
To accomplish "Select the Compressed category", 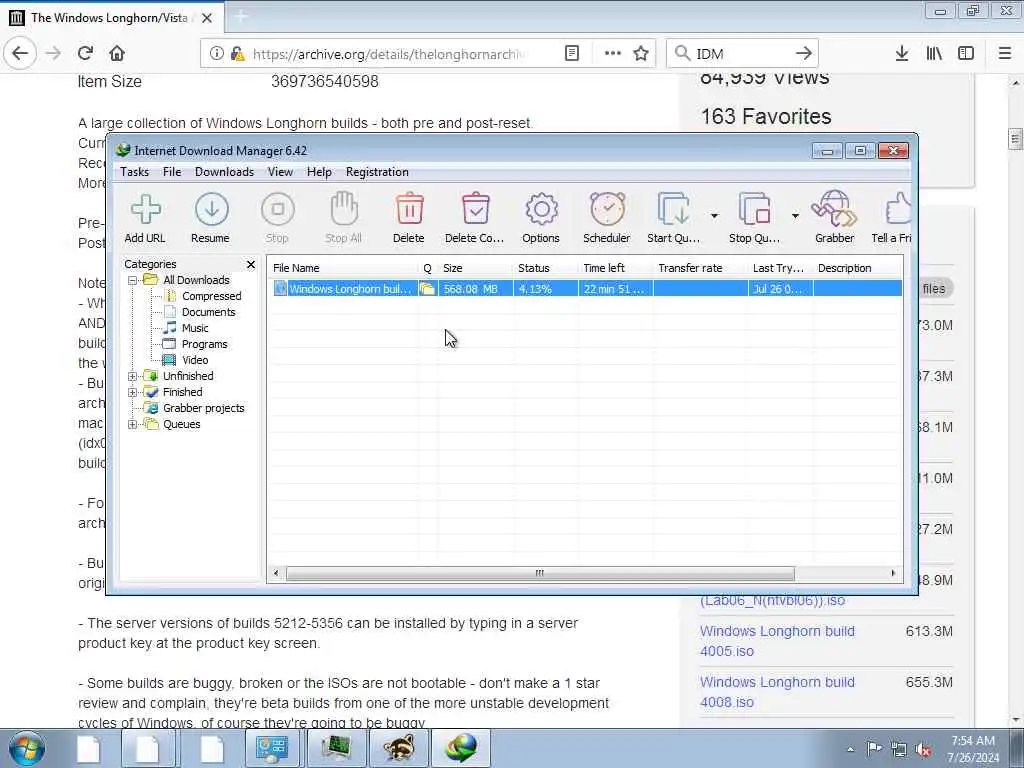I will 211,296.
